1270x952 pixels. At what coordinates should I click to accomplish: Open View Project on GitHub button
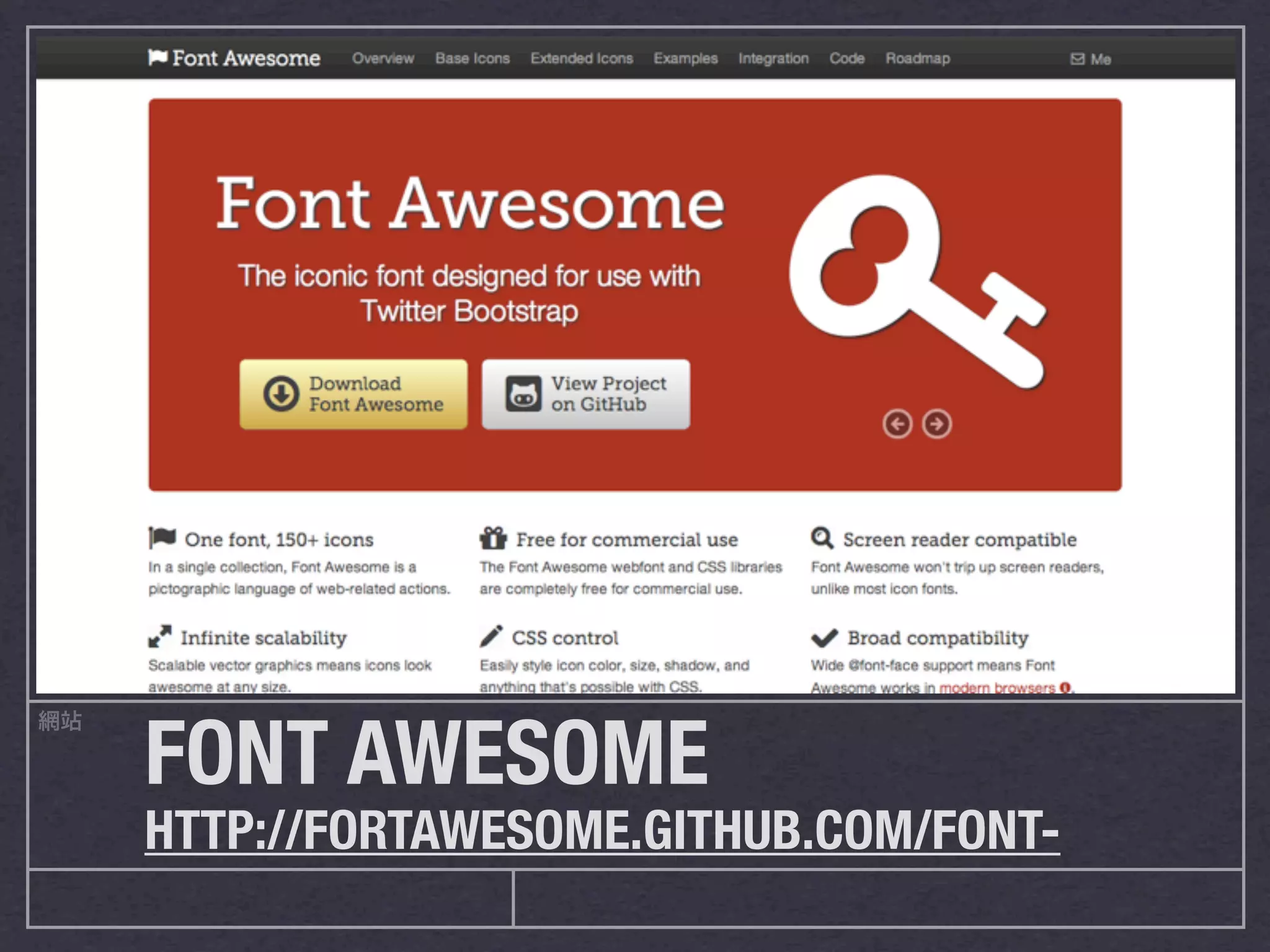click(x=586, y=394)
